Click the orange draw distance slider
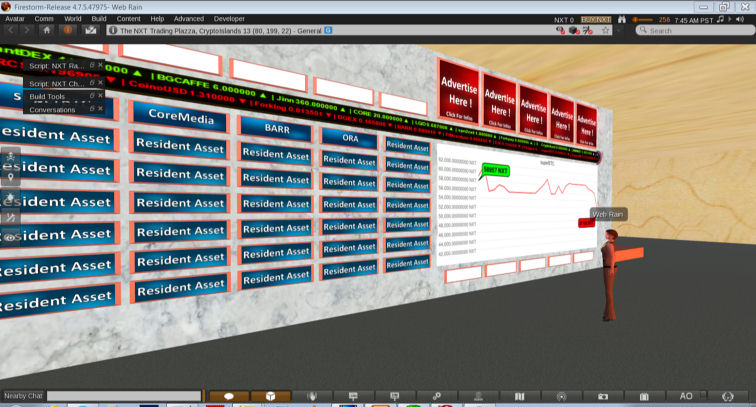This screenshot has height=407, width=756. click(x=643, y=20)
